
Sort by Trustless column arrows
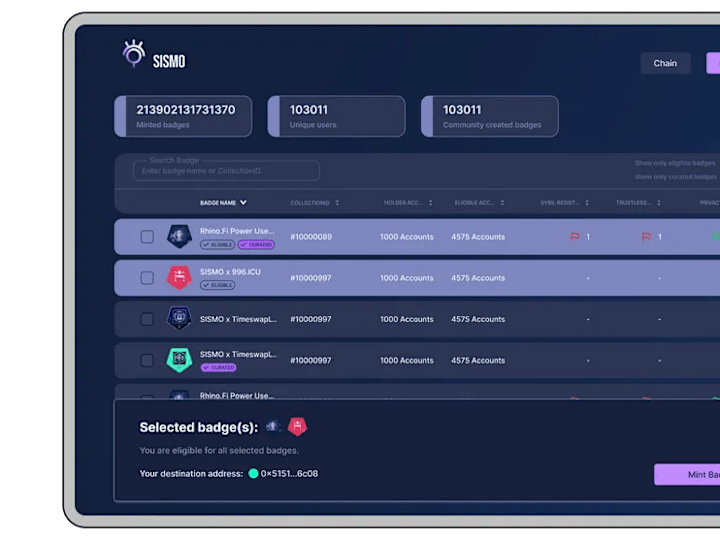coord(658,202)
